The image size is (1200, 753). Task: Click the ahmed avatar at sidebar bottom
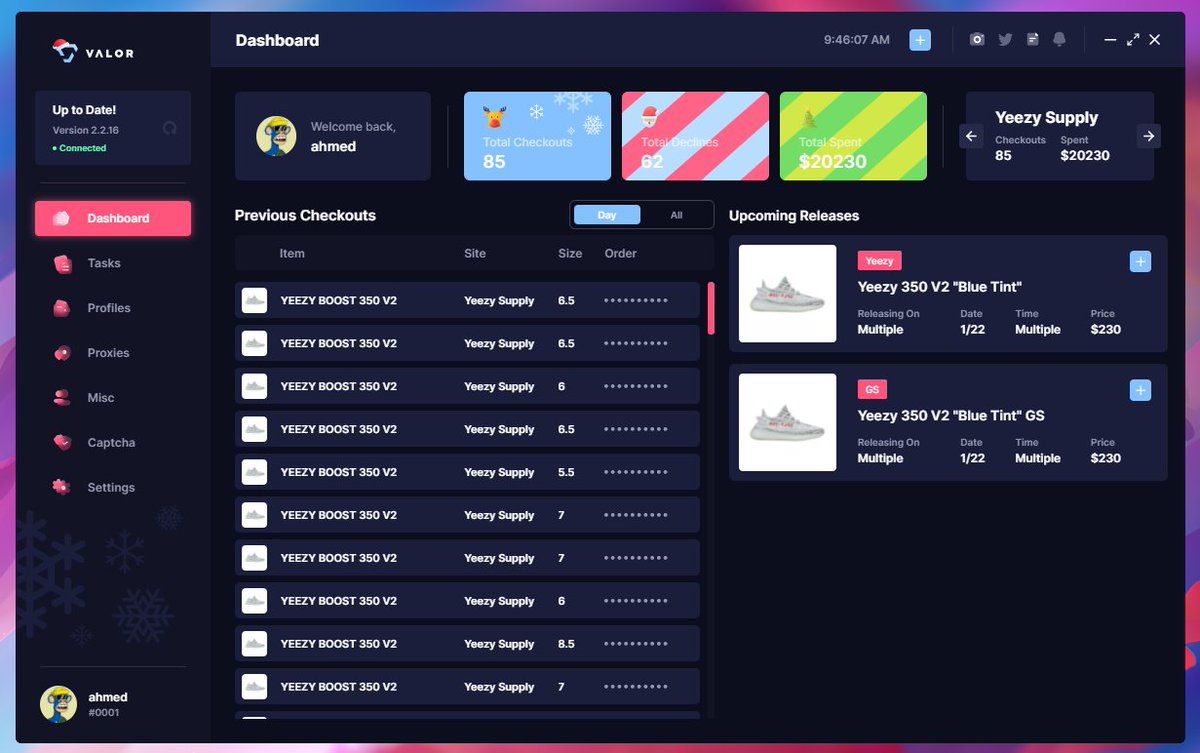click(58, 705)
